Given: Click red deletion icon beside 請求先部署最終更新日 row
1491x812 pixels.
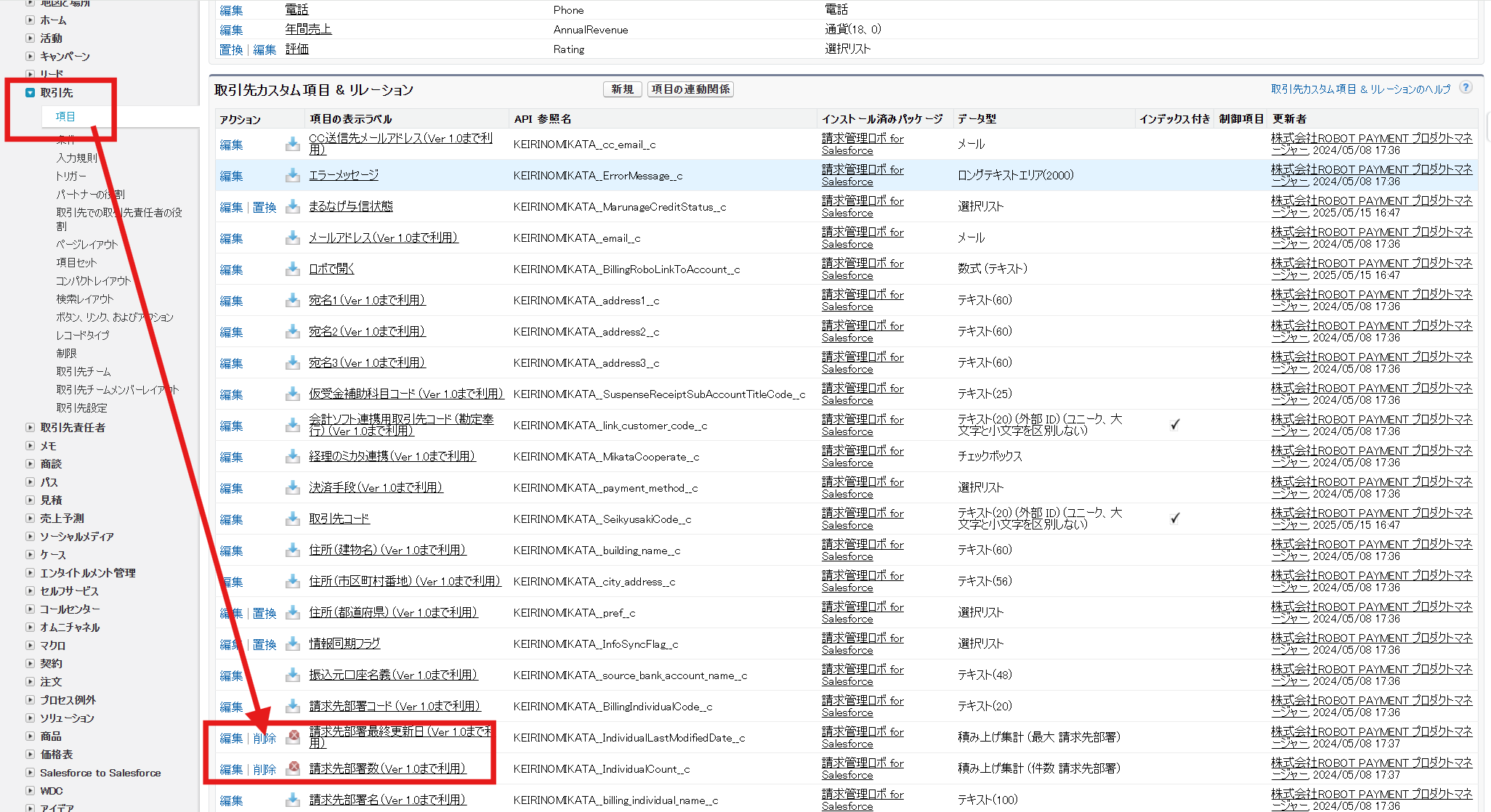Looking at the screenshot, I should pyautogui.click(x=293, y=737).
